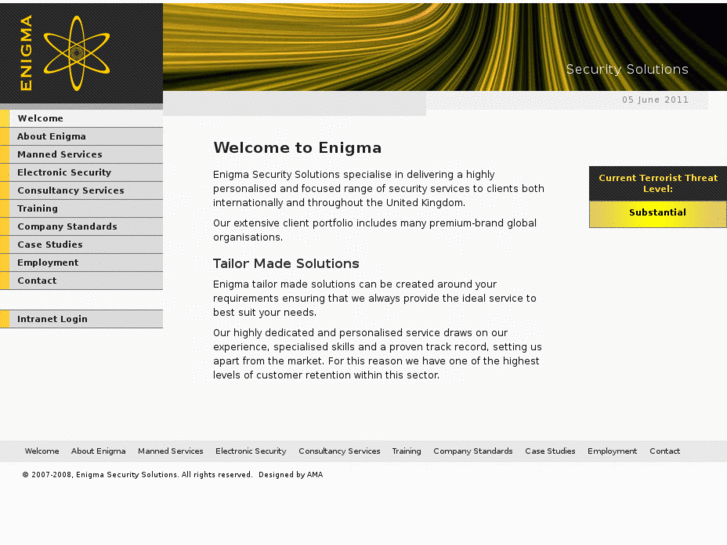View Case Studies from sidebar
The width and height of the screenshot is (727, 545).
50,244
